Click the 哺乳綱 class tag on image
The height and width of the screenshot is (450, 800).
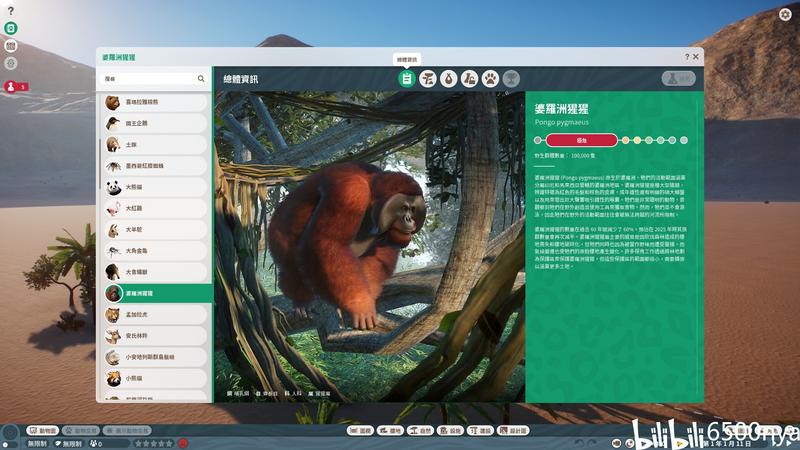point(238,393)
